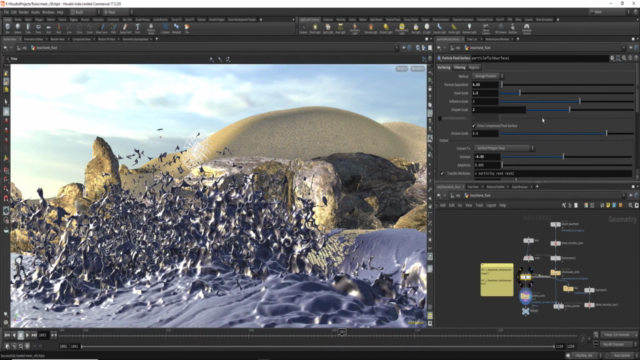The image size is (640, 360).
Task: Open the Render menu
Action: click(24, 12)
